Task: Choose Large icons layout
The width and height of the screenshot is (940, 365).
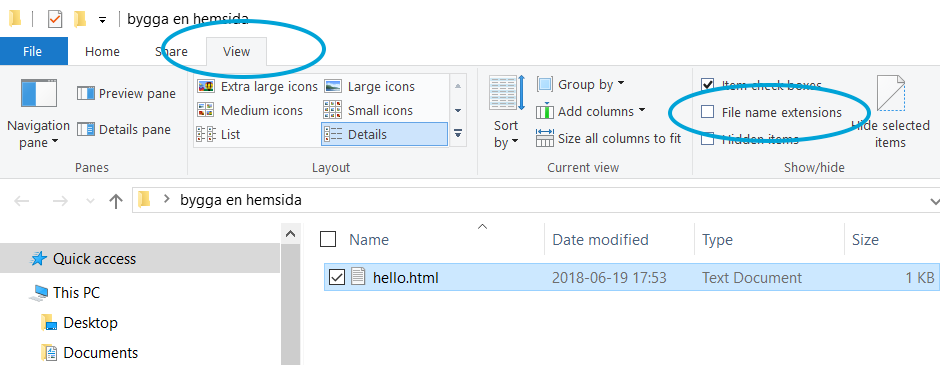Action: (x=369, y=86)
